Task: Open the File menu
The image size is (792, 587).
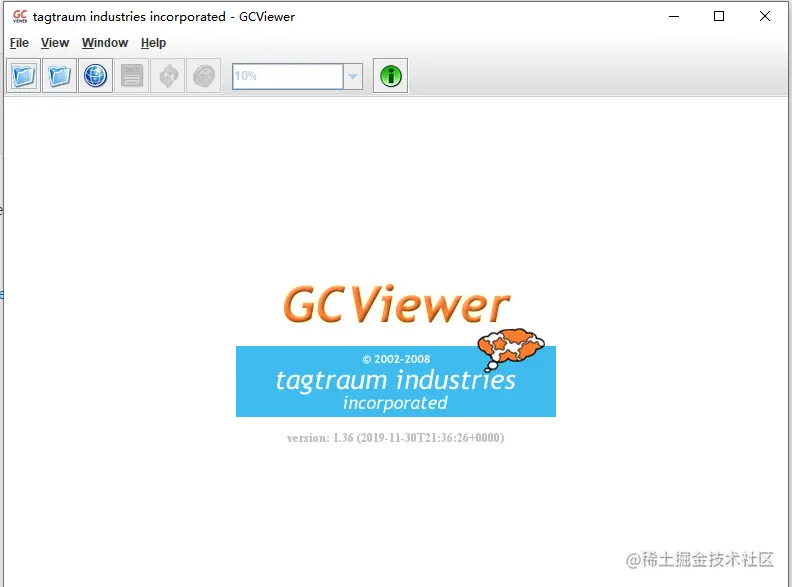Action: [19, 43]
